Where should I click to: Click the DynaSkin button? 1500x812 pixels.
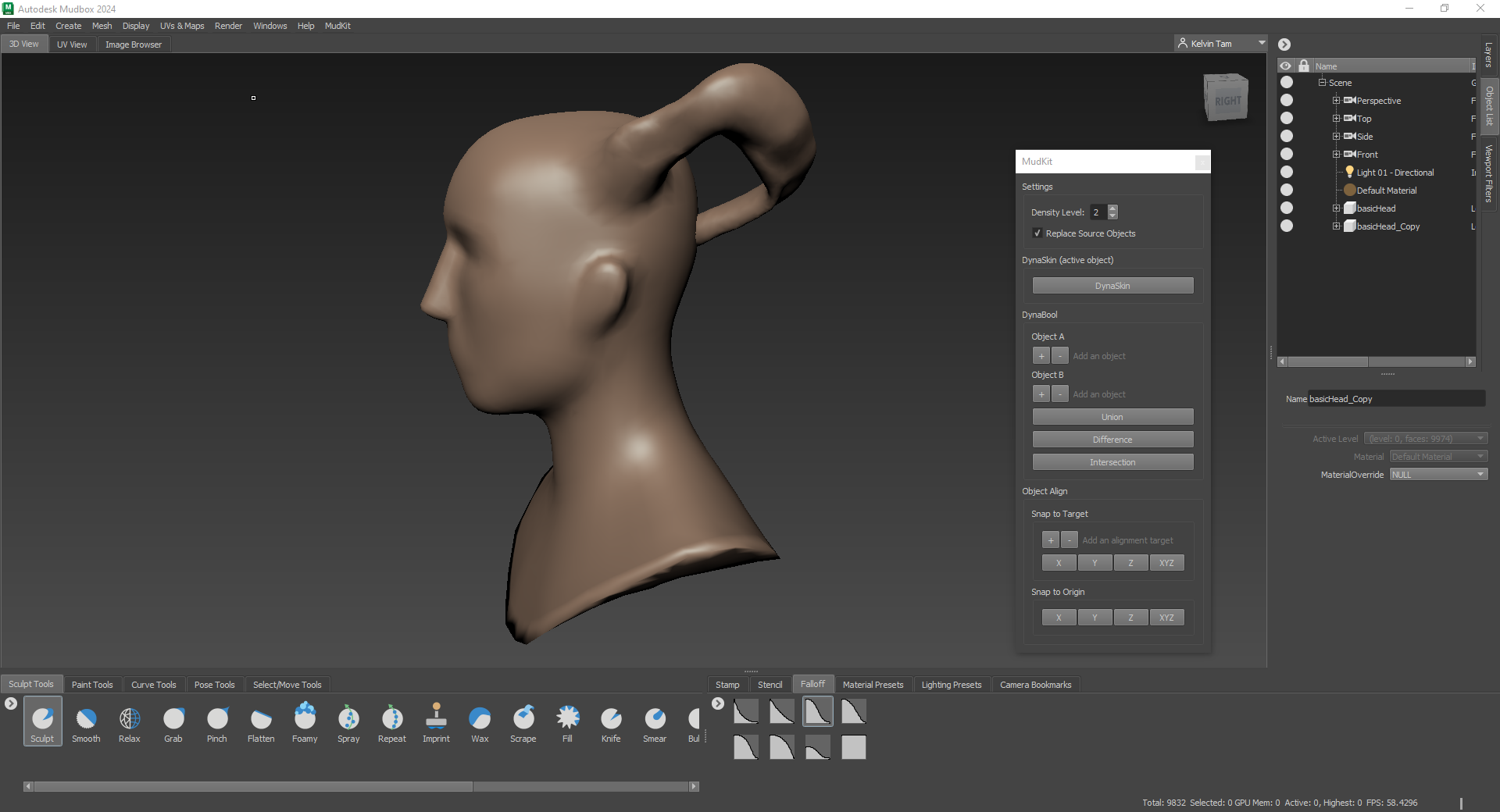click(x=1112, y=286)
